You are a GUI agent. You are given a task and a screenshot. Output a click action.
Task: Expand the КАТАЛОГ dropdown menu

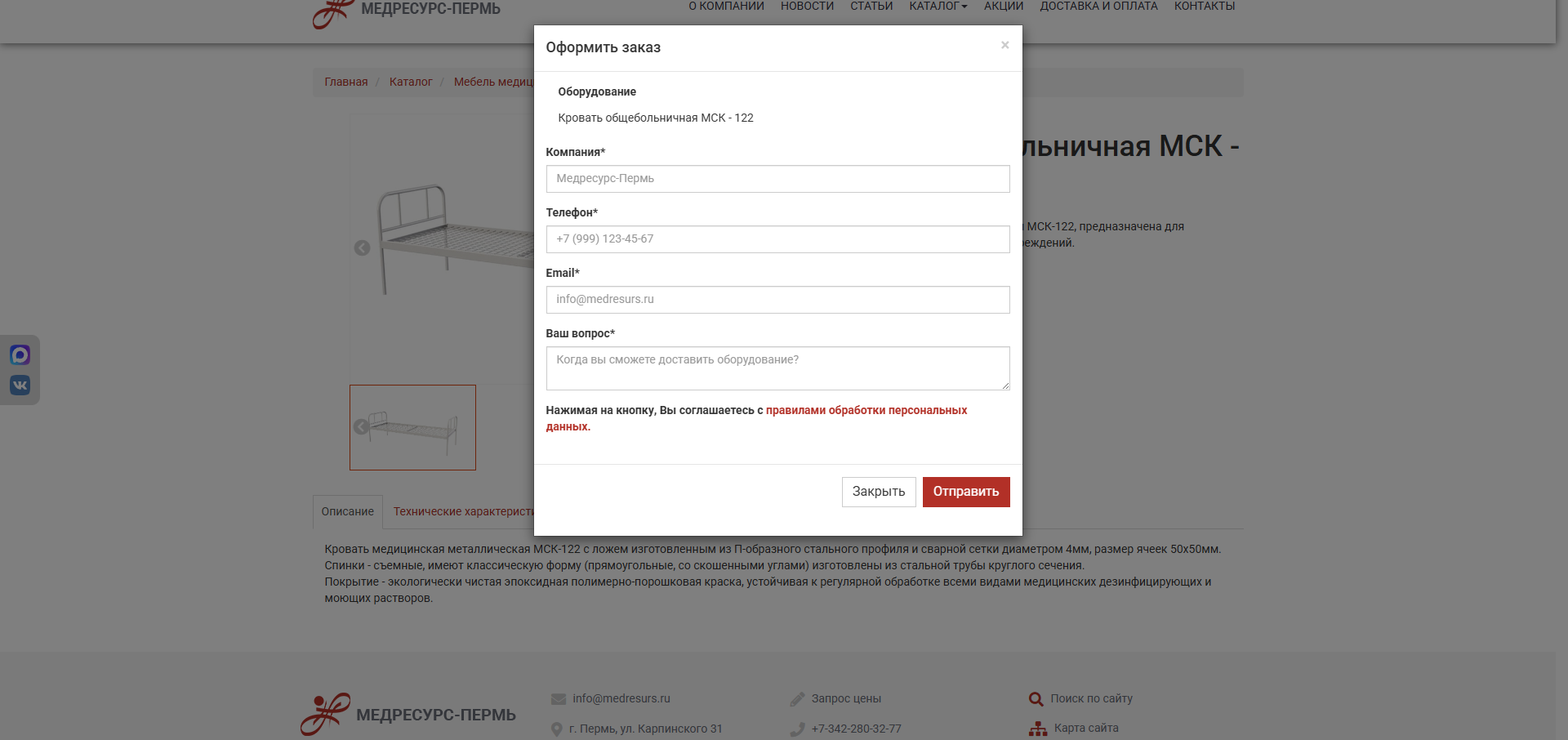[938, 7]
